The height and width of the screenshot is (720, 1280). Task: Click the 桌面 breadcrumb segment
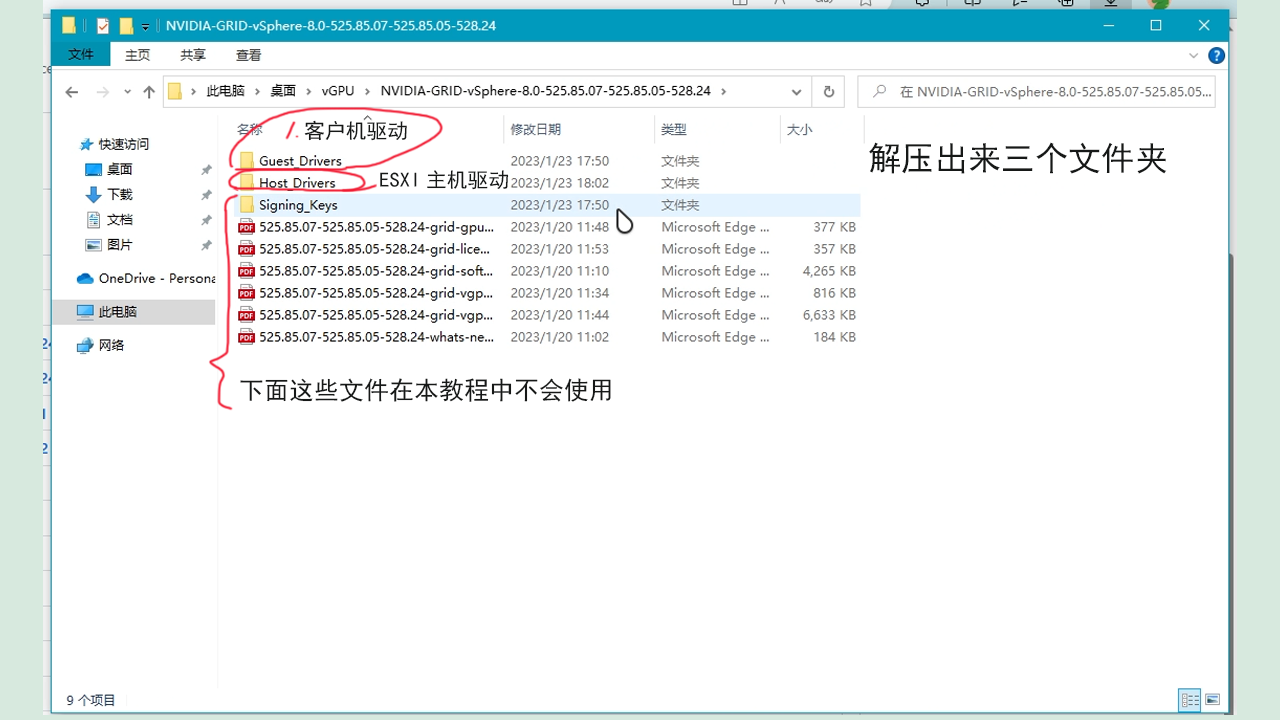pos(283,91)
